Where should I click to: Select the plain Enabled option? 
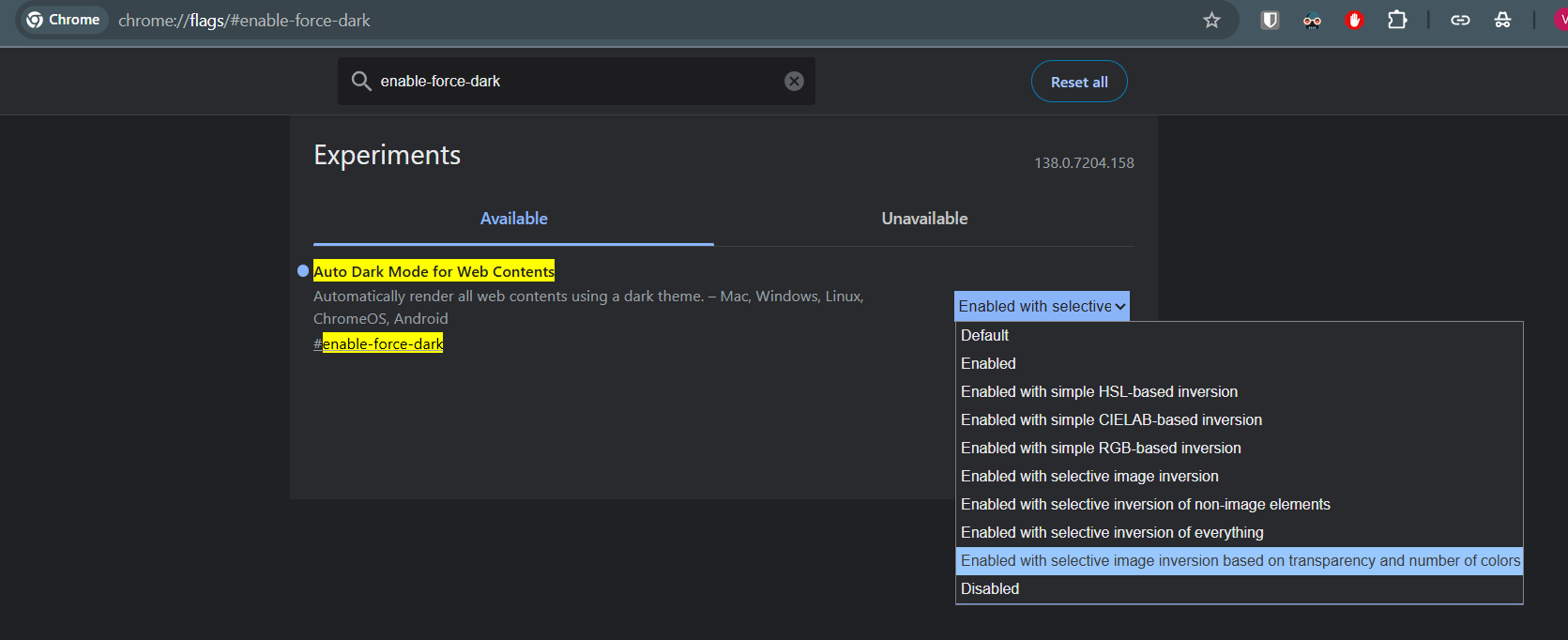point(1239,363)
